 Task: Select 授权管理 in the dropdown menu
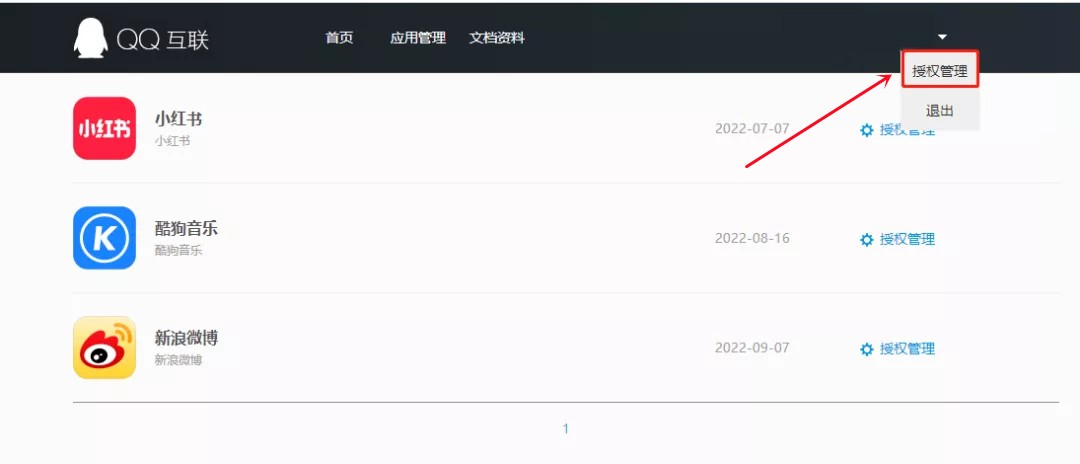coord(939,71)
